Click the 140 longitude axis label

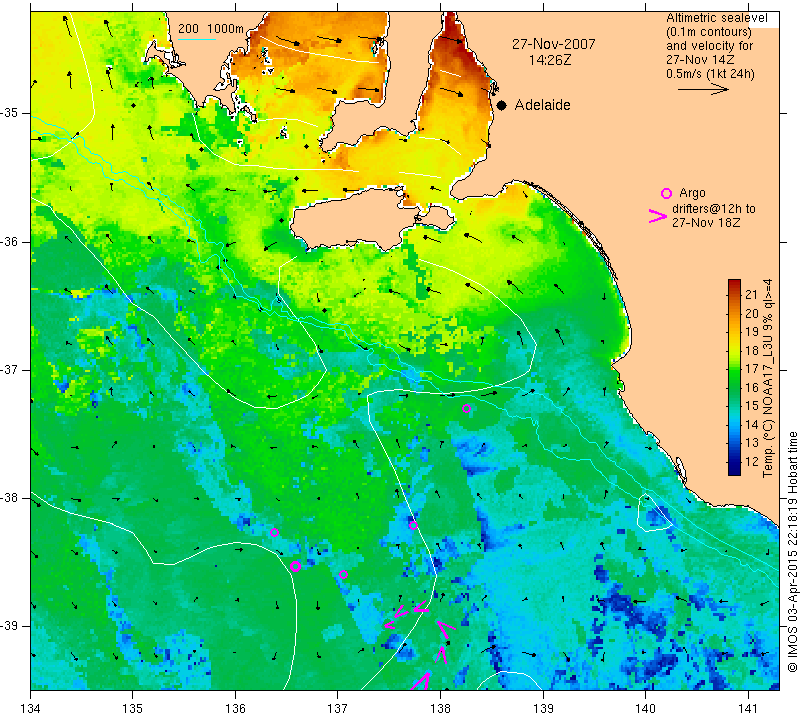(x=645, y=709)
